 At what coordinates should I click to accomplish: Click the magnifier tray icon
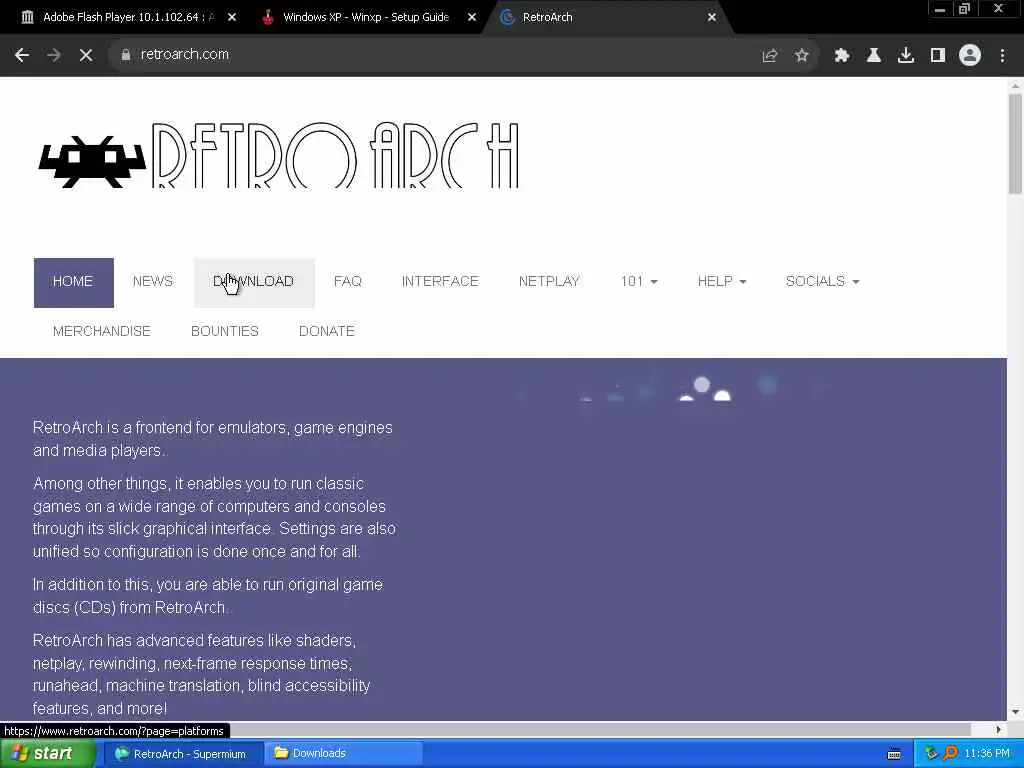point(950,754)
